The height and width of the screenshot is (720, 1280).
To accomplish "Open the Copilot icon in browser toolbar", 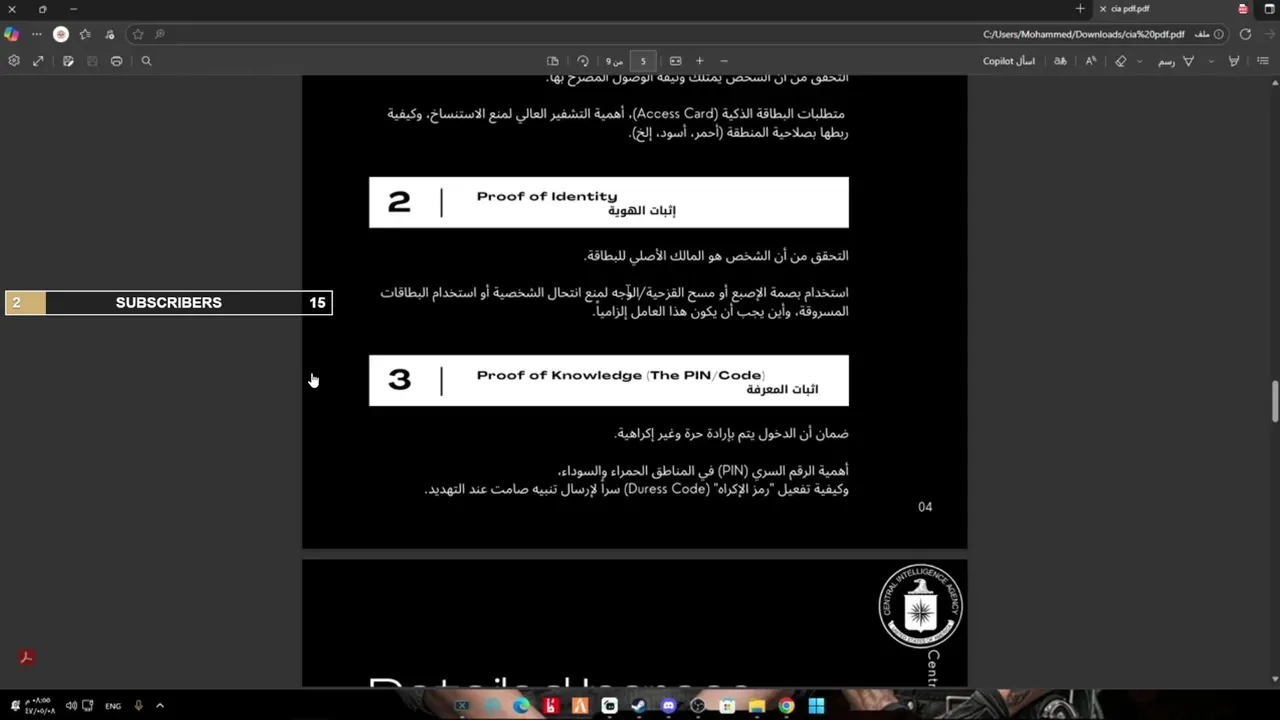I will [x=11, y=34].
